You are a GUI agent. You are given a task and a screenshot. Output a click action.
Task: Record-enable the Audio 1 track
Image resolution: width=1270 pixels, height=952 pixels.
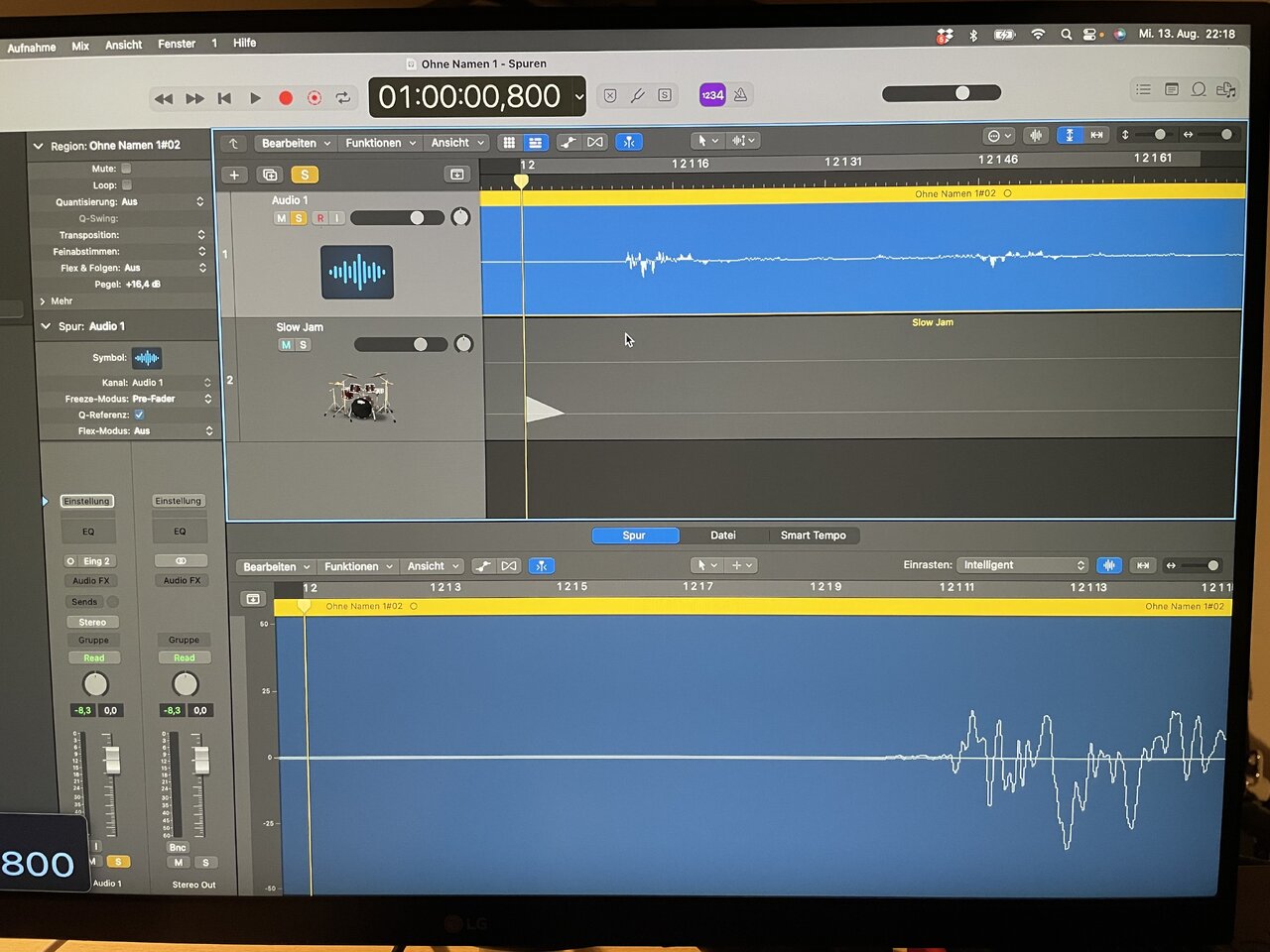pos(320,218)
